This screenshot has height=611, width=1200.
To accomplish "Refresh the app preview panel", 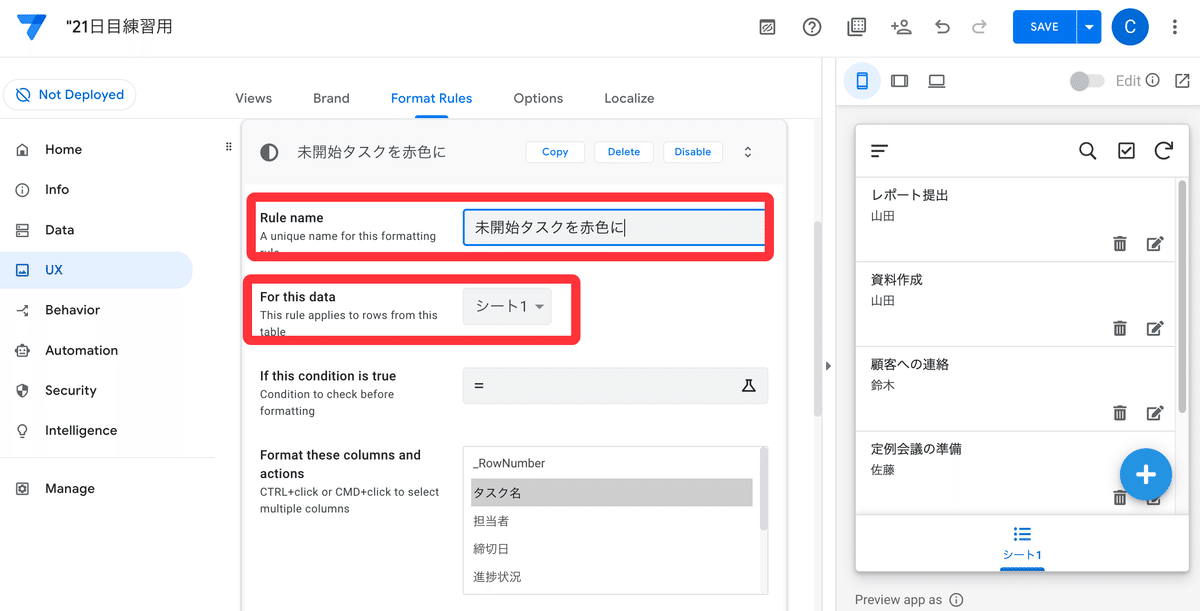I will point(1163,151).
